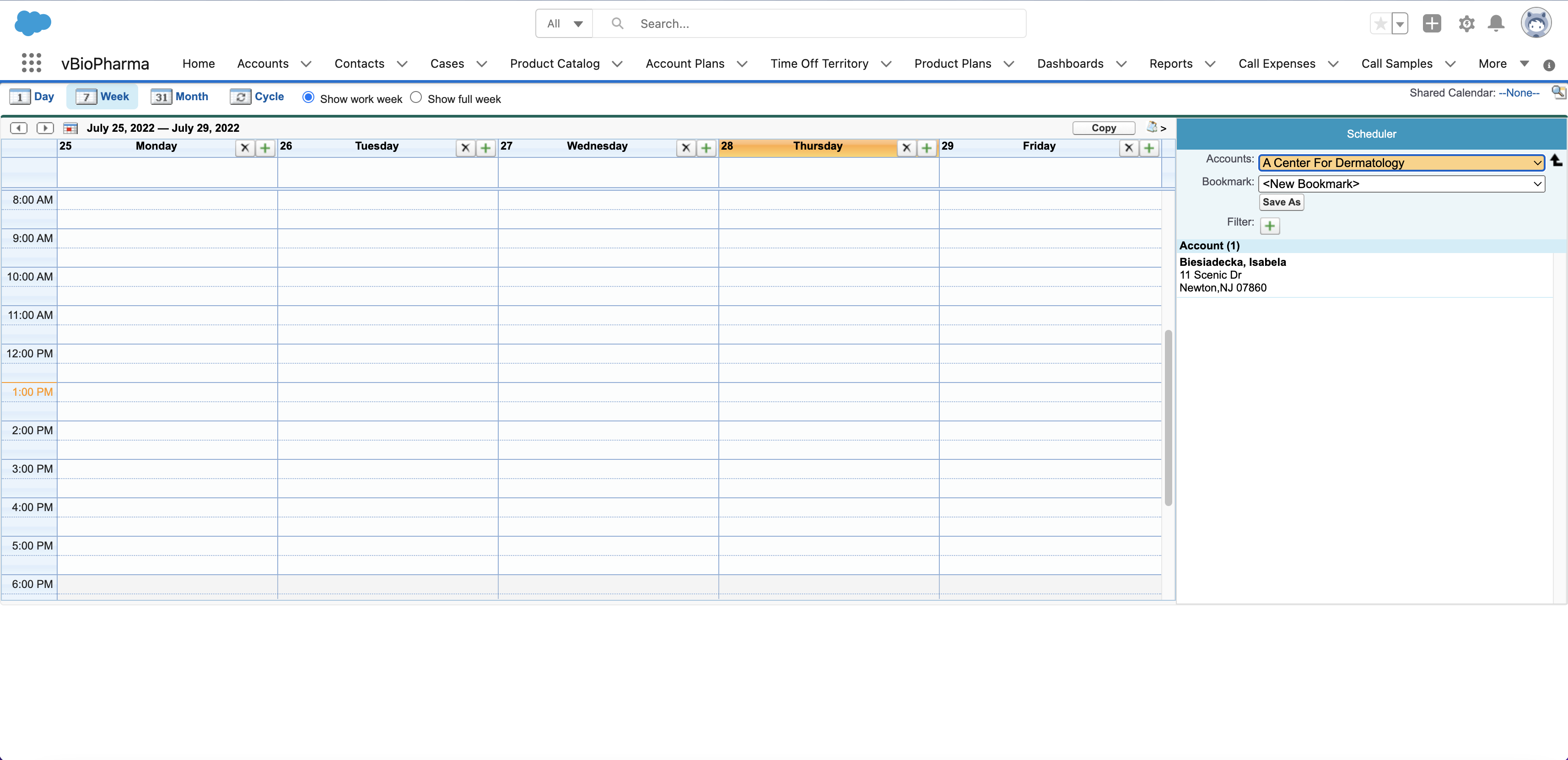Select the Show full week radio button
Viewport: 1568px width, 760px height.
click(x=416, y=97)
